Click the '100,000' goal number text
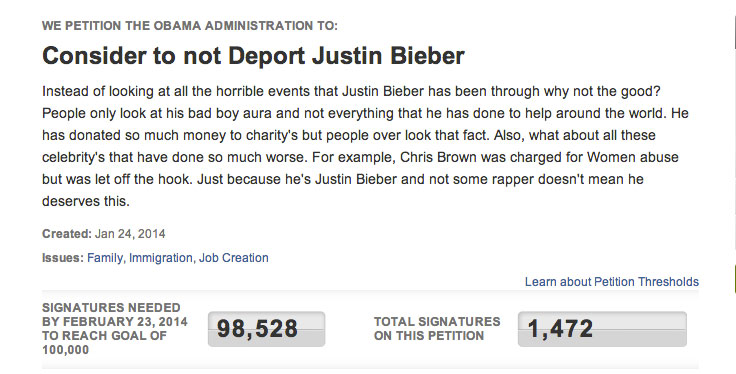This screenshot has height=374, width=736. 65,350
